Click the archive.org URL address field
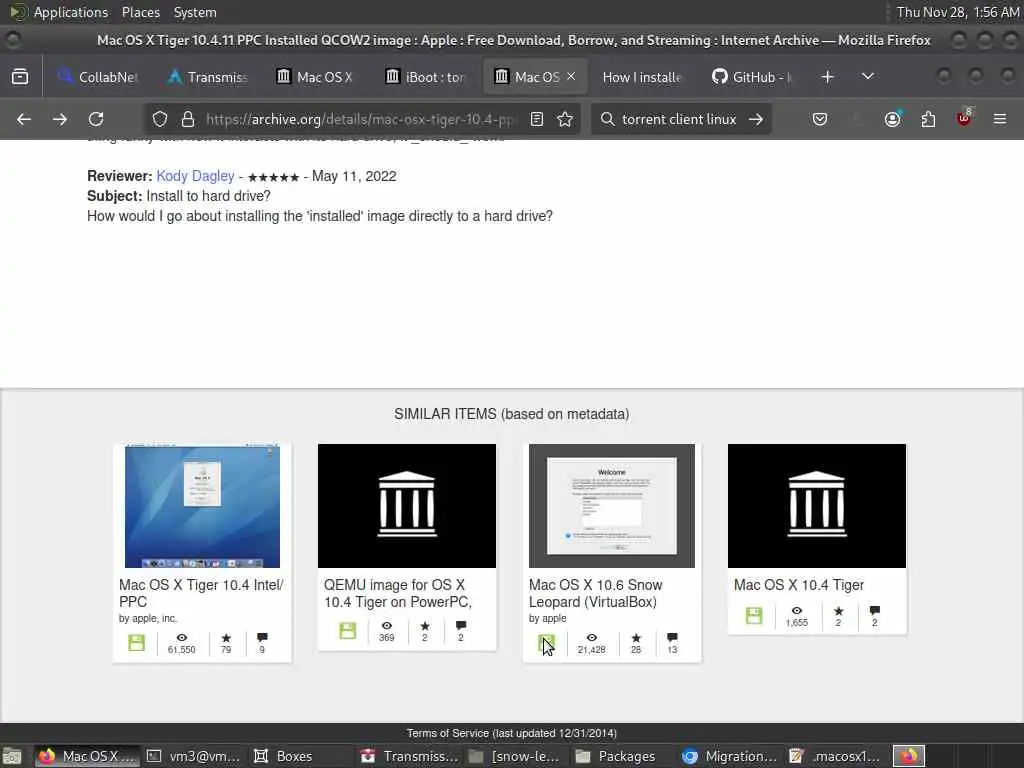The image size is (1024, 768). [360, 119]
